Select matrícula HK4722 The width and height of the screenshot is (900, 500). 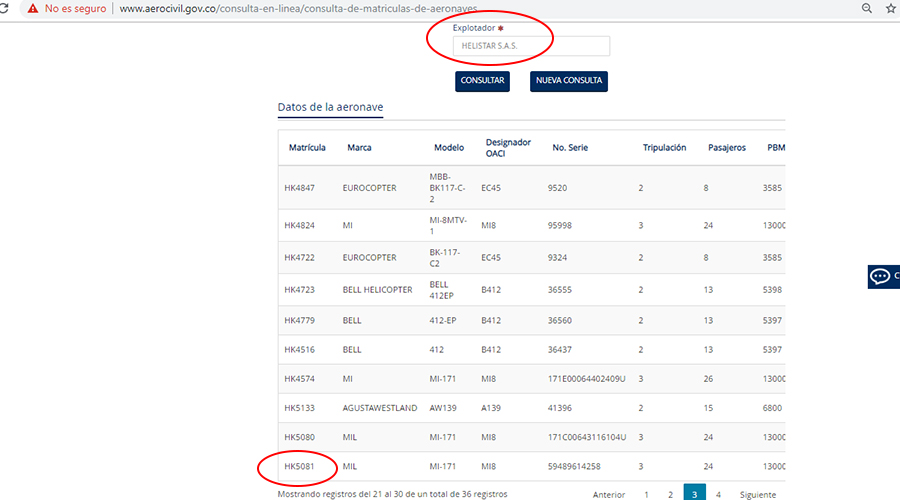(x=300, y=258)
